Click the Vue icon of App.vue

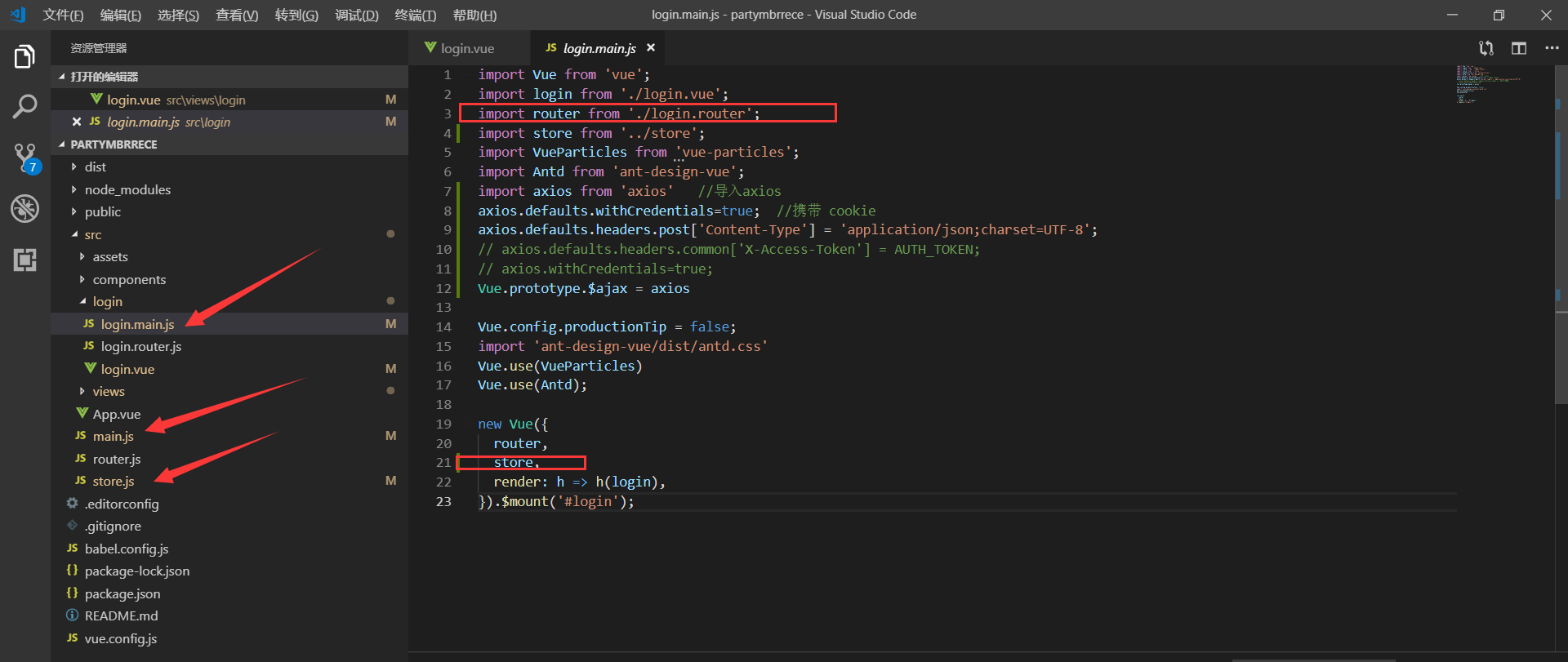click(82, 414)
